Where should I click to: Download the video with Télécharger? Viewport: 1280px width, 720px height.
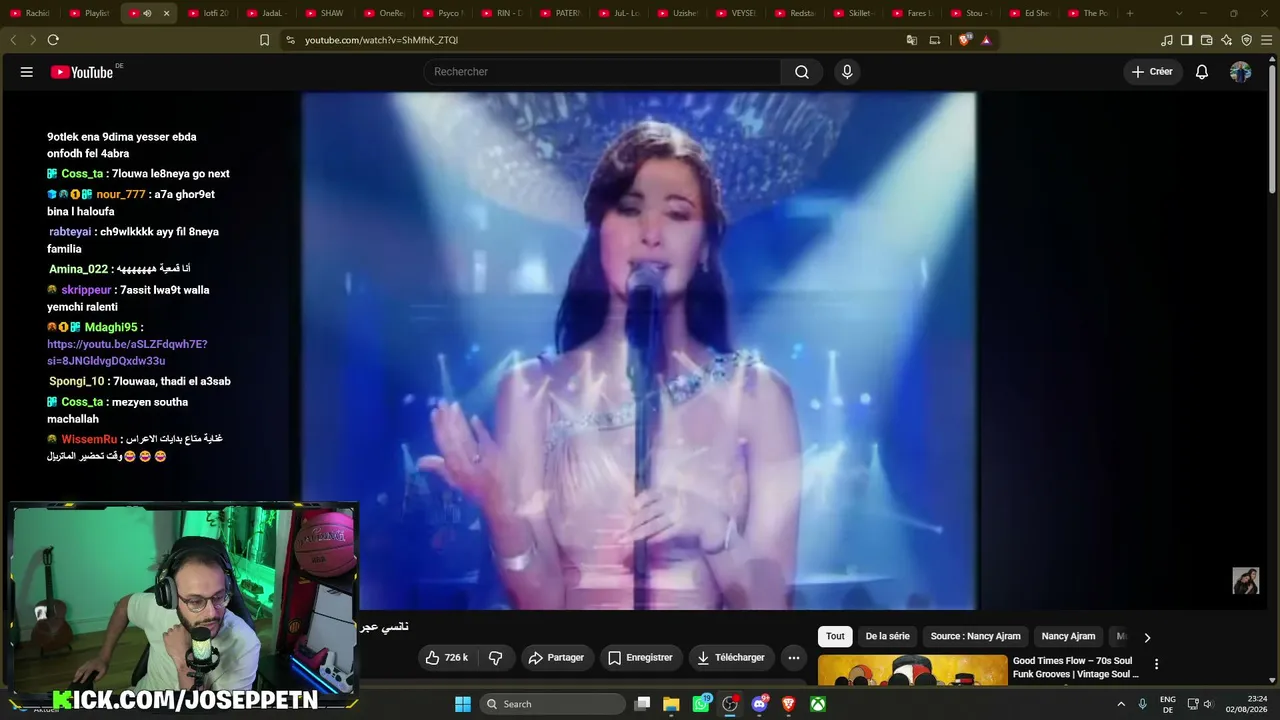(730, 658)
